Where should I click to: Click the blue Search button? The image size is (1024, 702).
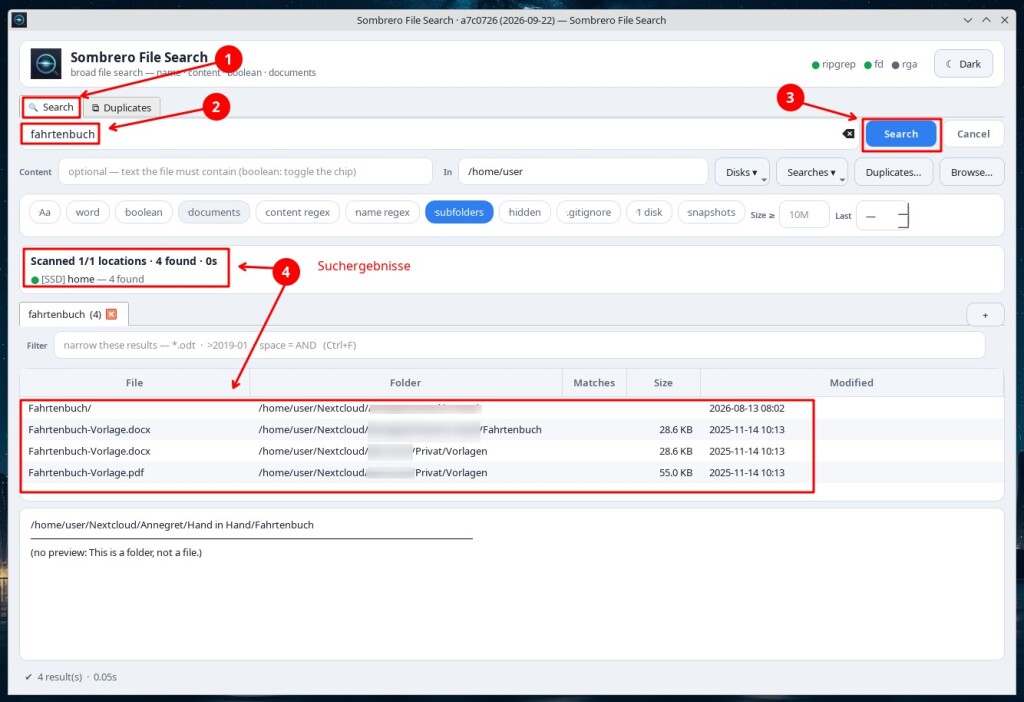pos(901,134)
